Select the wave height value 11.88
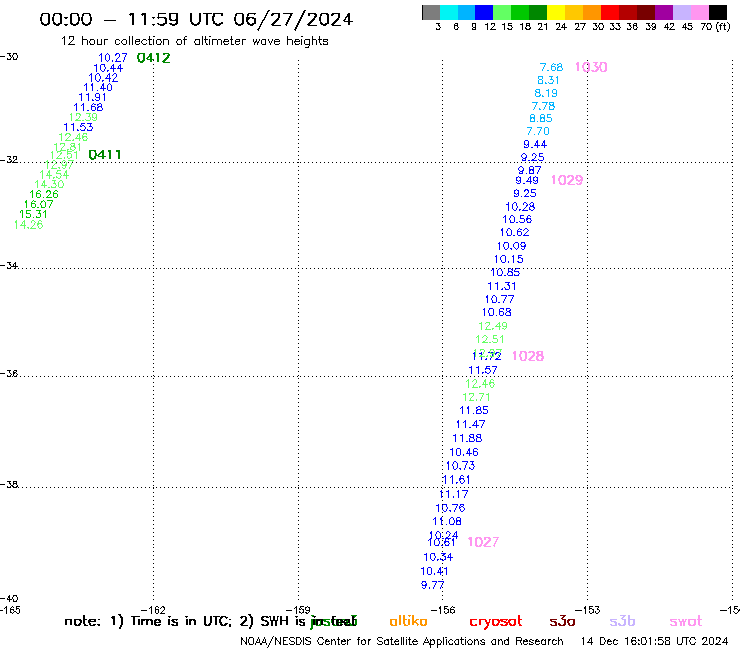The width and height of the screenshot is (740, 650). tap(467, 438)
